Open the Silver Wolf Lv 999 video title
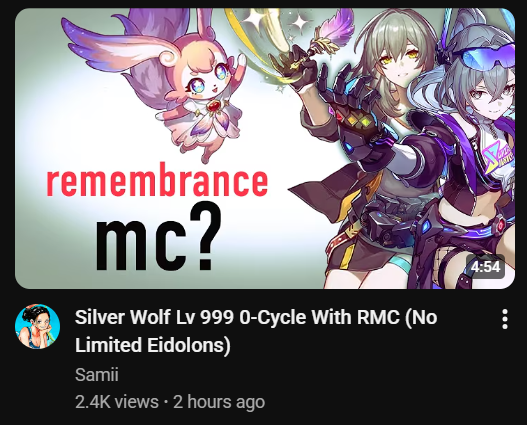The width and height of the screenshot is (527, 425). click(256, 331)
